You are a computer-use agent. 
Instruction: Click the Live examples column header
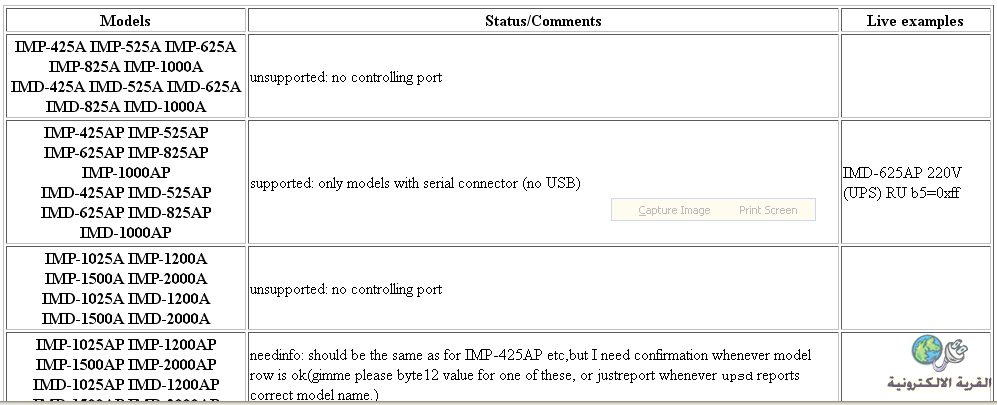(915, 20)
